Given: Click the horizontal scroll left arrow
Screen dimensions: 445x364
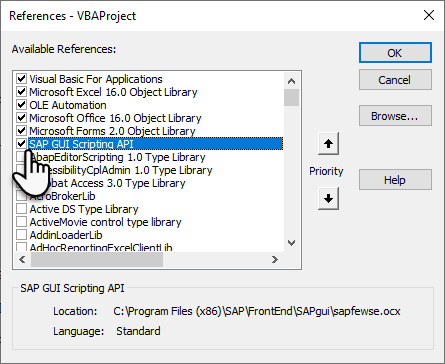Looking at the screenshot, I should (23, 259).
